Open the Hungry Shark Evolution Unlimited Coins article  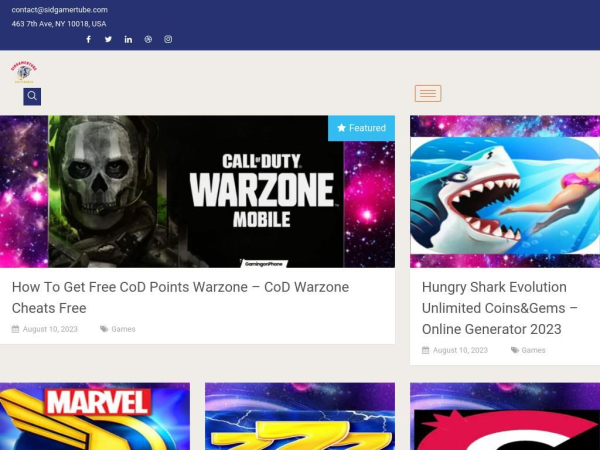[500, 308]
